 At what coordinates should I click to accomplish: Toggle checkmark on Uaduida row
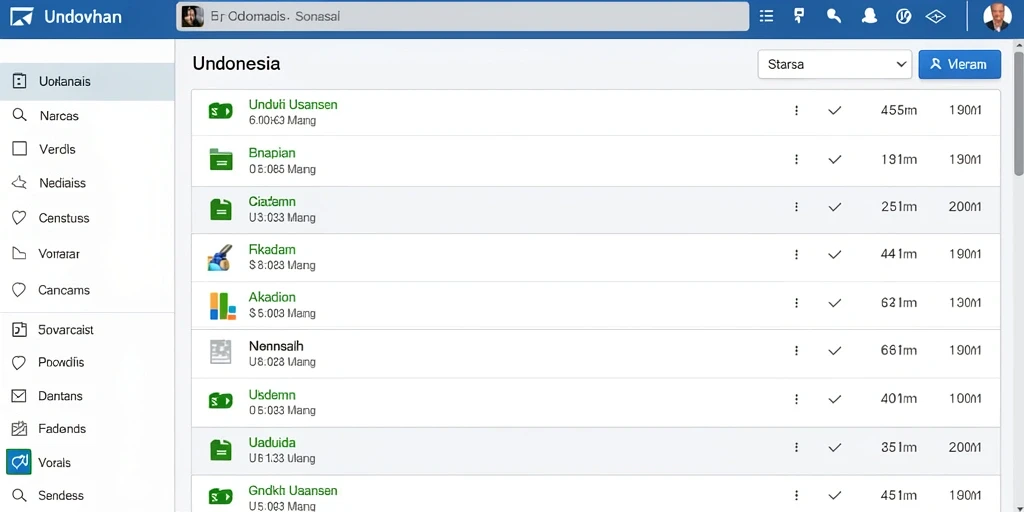point(834,447)
